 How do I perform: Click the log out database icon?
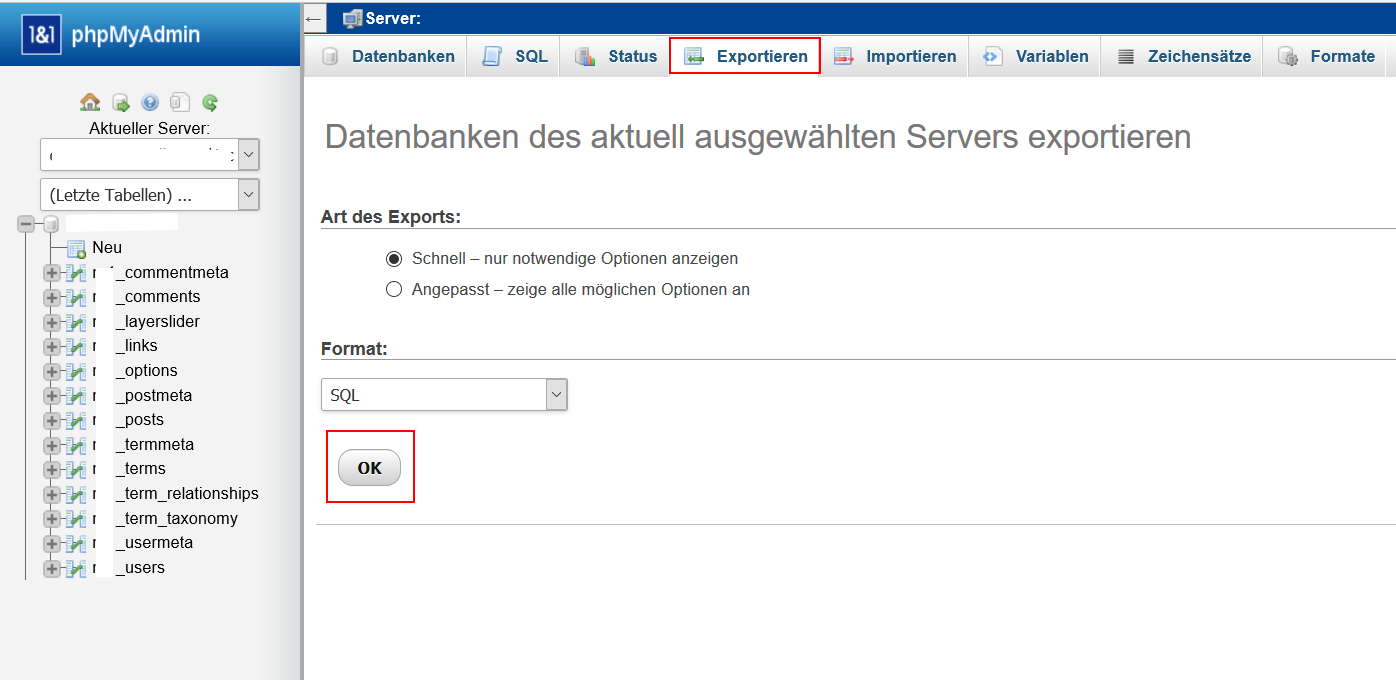tap(120, 101)
